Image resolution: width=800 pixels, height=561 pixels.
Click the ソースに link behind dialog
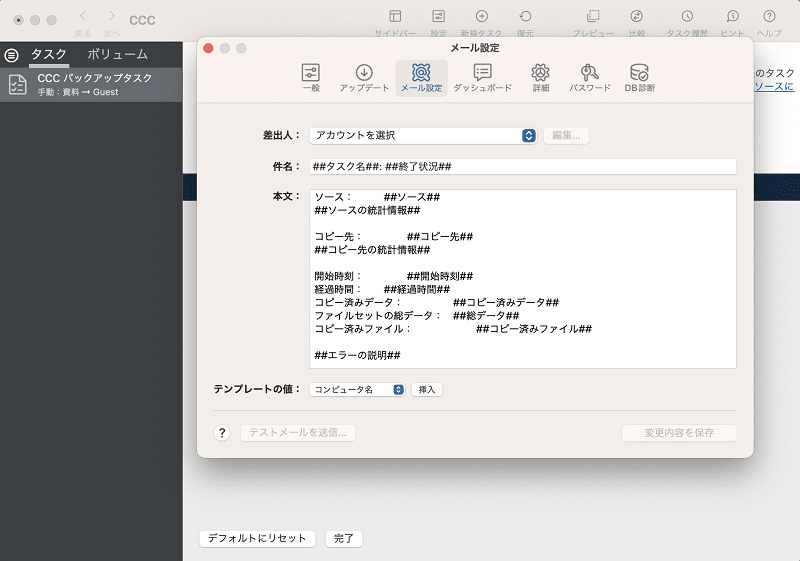coord(774,86)
